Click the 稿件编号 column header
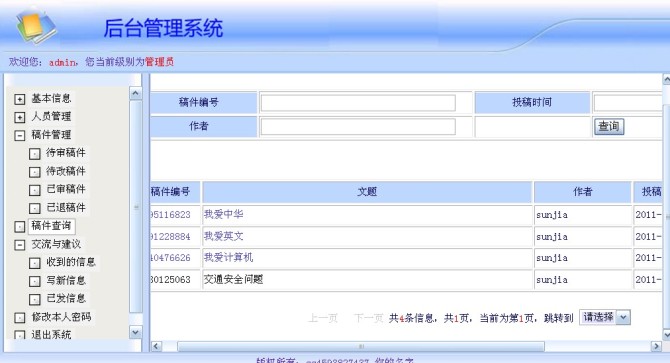Screen dimensions: 670x363 [175, 192]
